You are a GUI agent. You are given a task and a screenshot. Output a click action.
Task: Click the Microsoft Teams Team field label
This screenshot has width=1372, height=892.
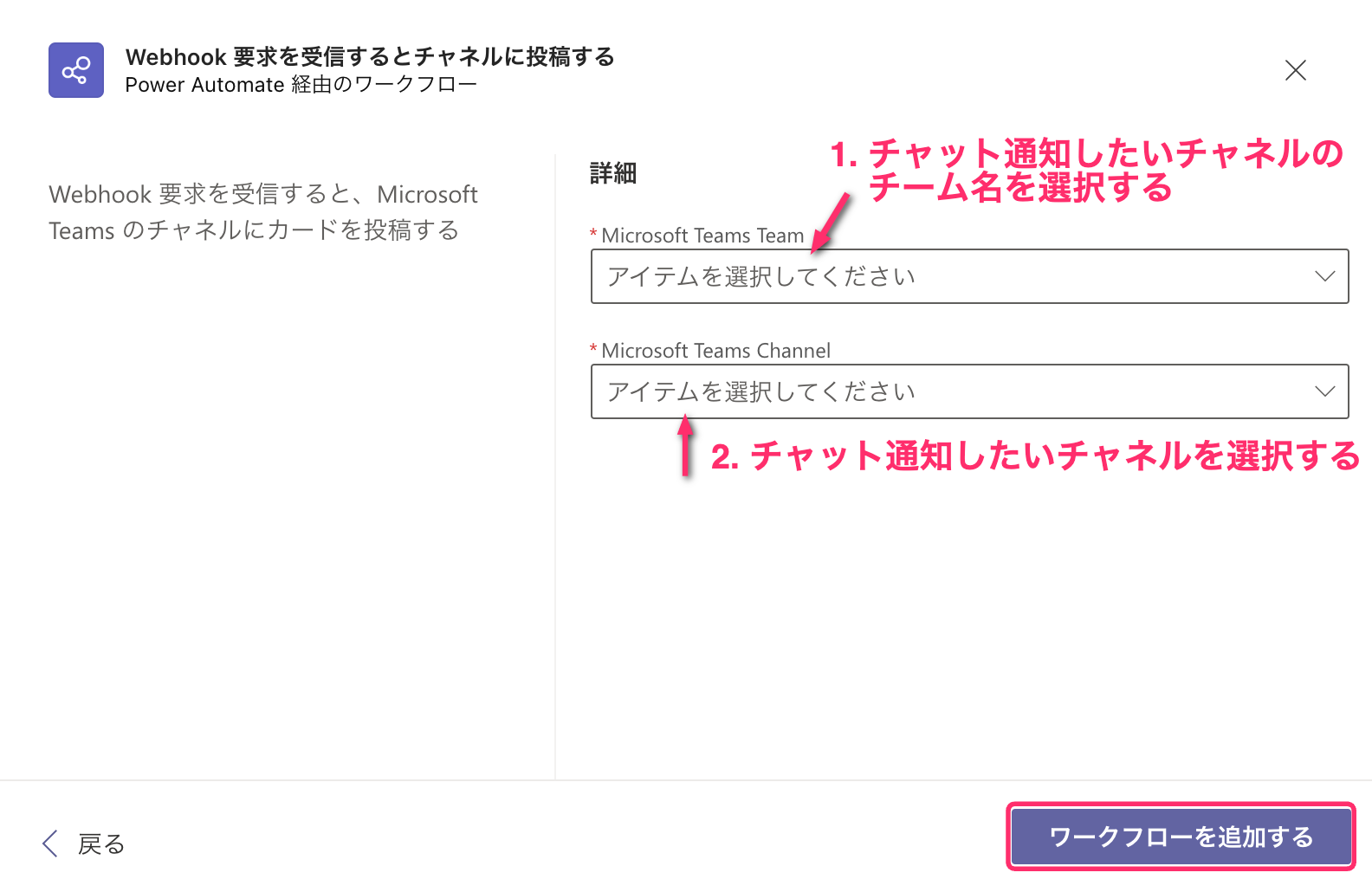tap(702, 236)
